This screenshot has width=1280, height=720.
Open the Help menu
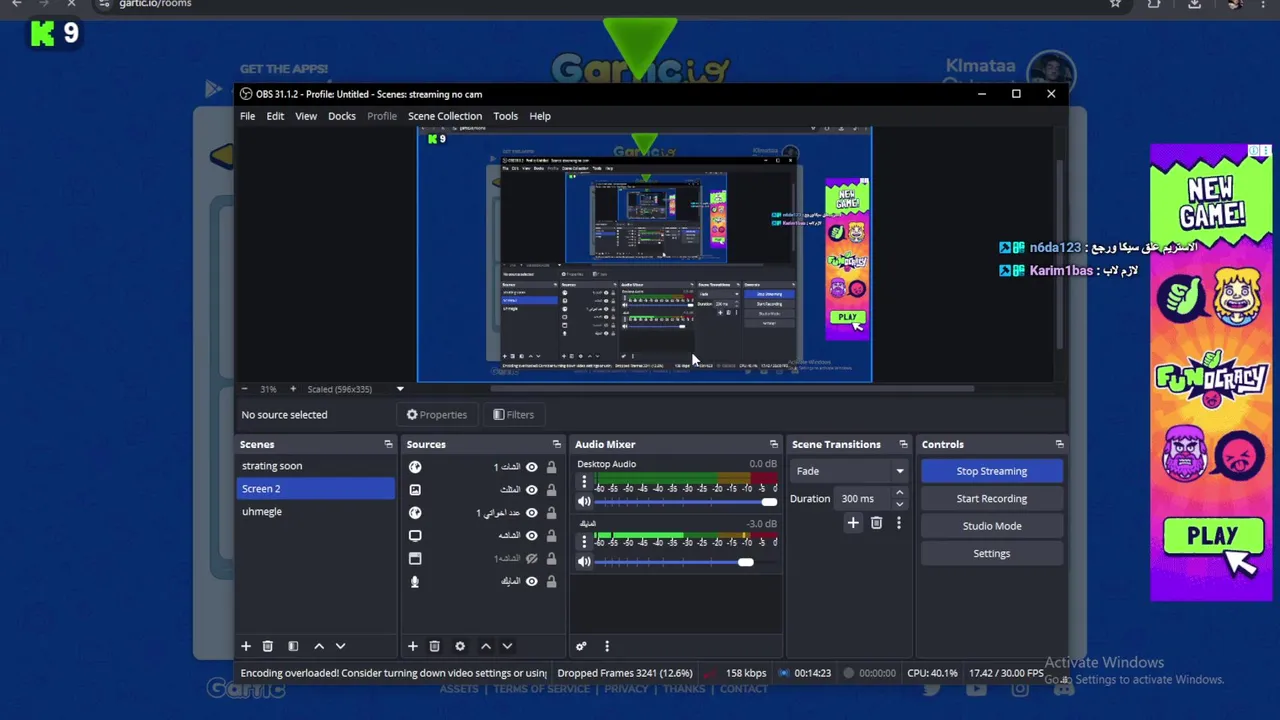tap(540, 116)
